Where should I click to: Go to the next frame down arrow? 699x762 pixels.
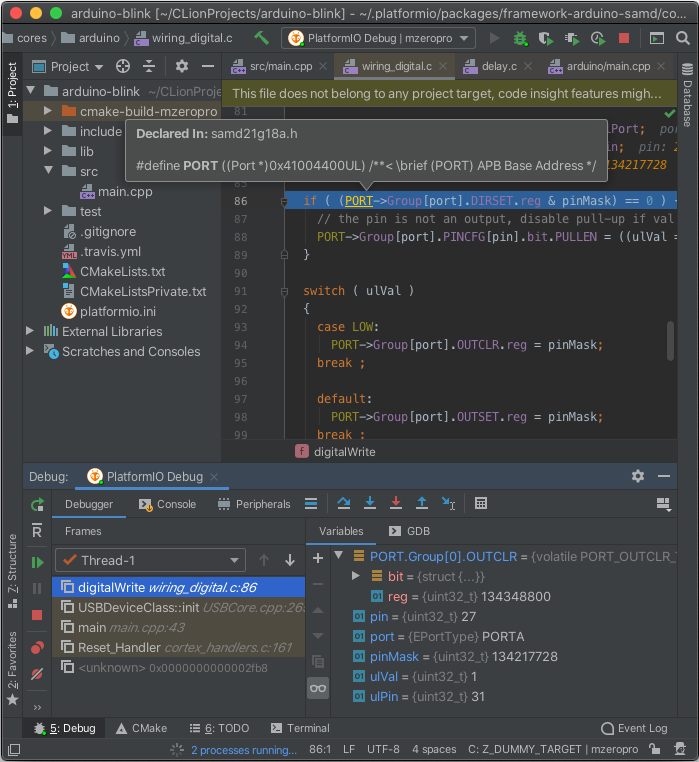pyautogui.click(x=290, y=560)
